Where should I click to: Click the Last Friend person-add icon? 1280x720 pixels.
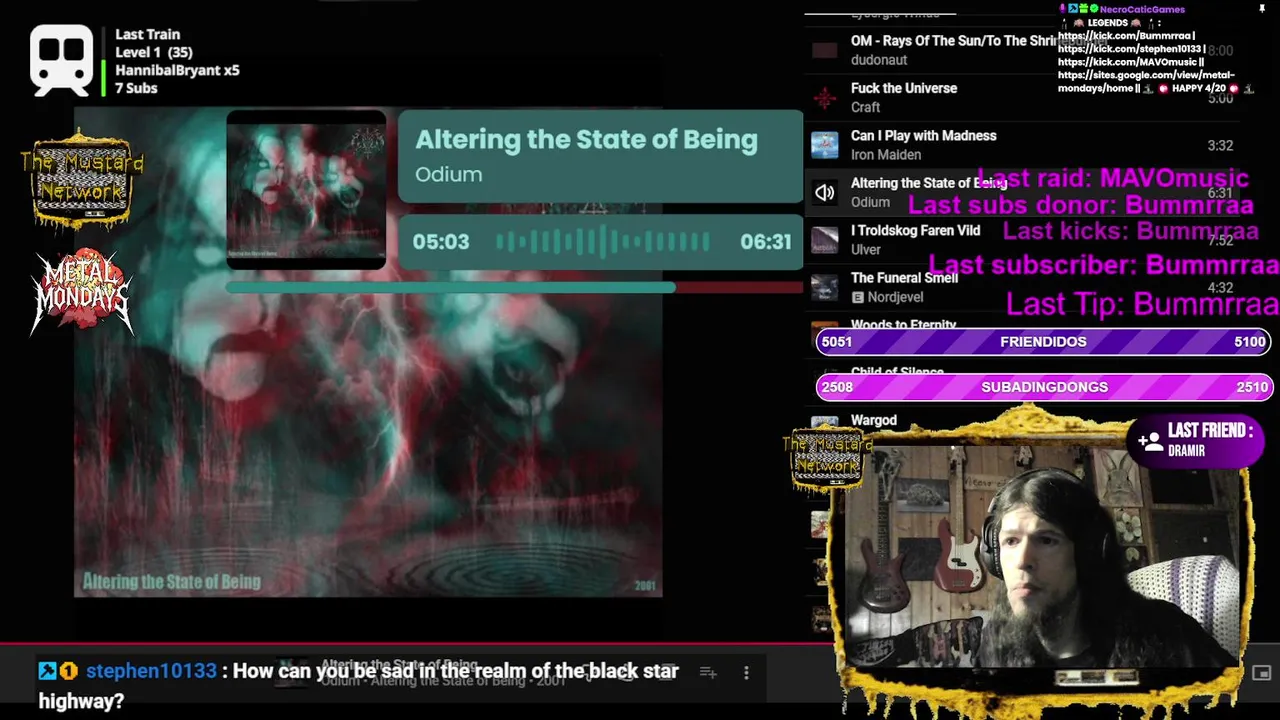click(1150, 440)
